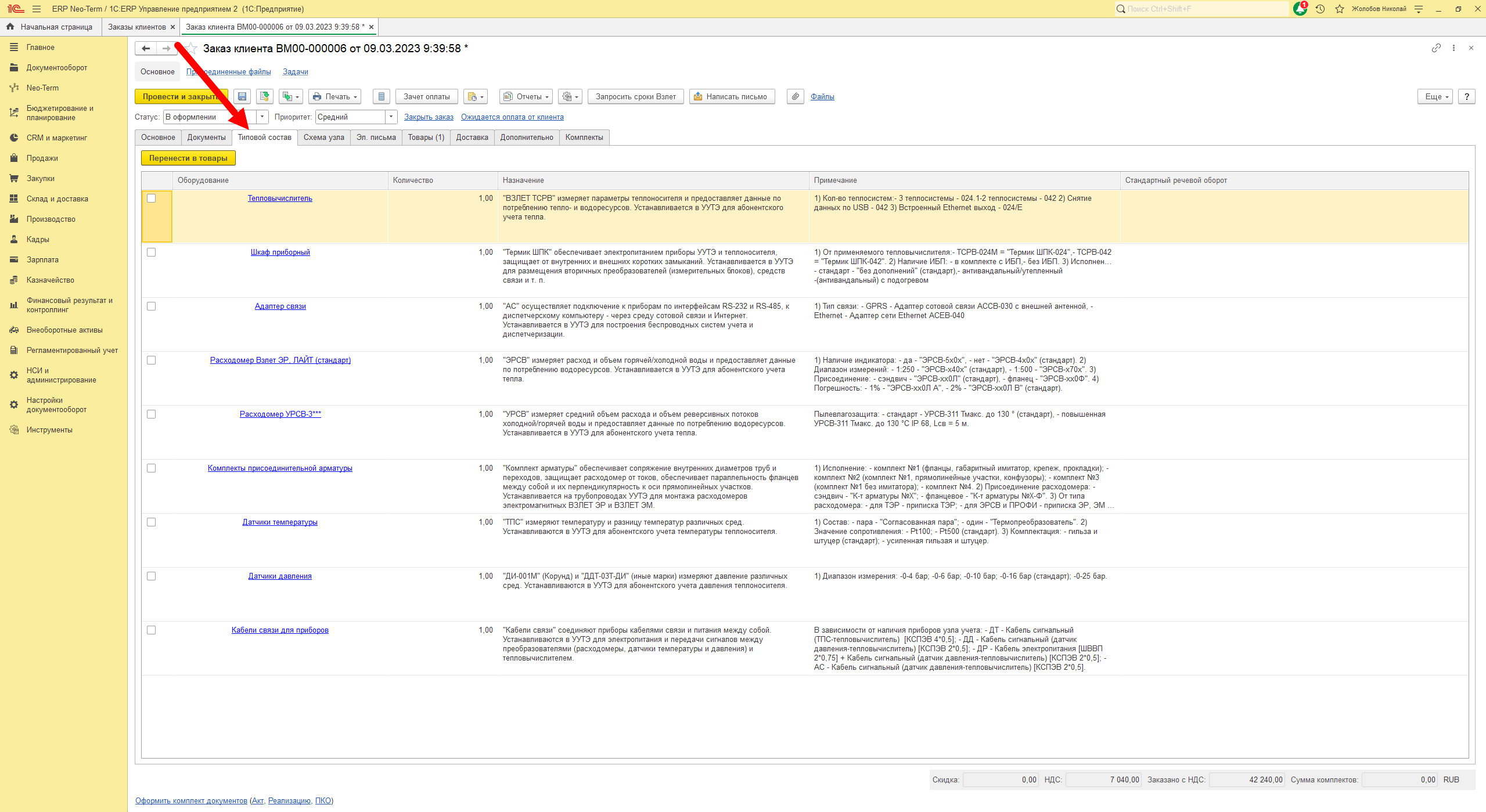The width and height of the screenshot is (1486, 812).
Task: Switch to the Товары (1) tab
Action: coord(426,138)
